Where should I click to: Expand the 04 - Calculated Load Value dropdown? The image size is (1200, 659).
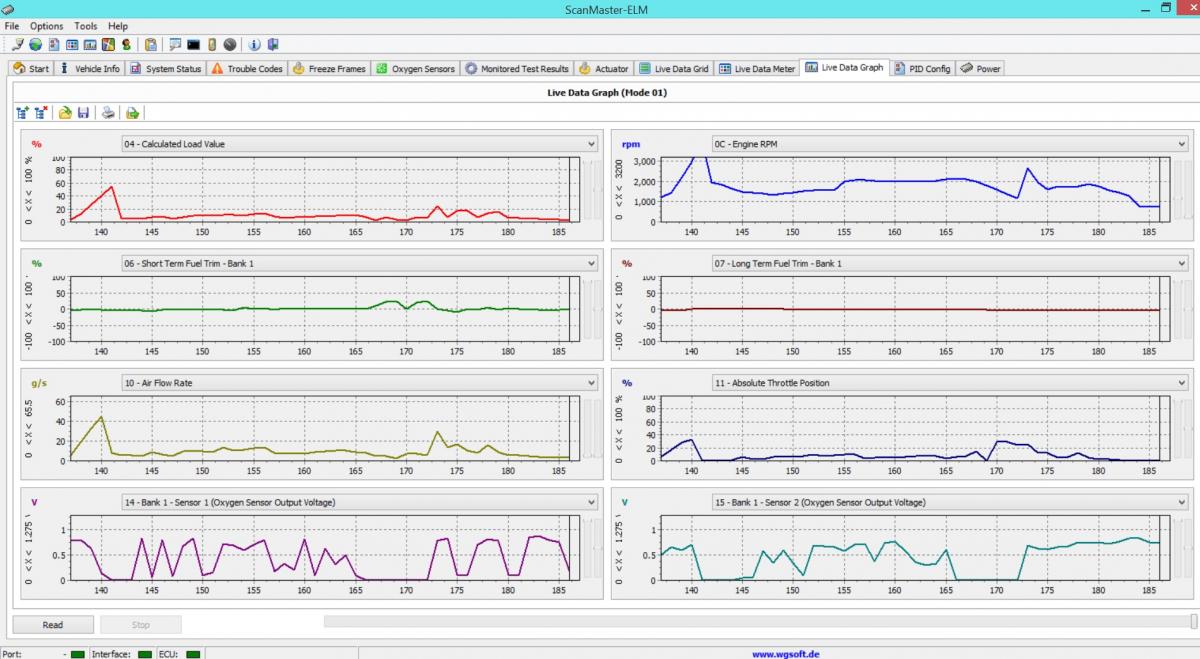(x=591, y=144)
